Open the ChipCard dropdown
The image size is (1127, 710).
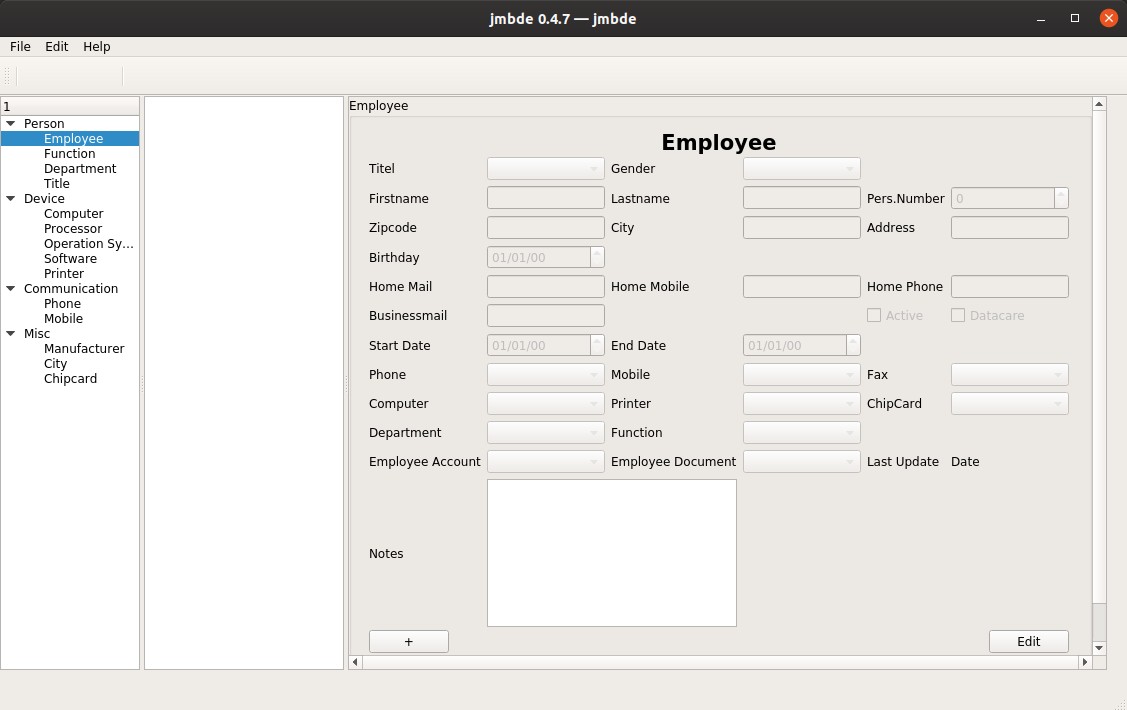point(1009,404)
